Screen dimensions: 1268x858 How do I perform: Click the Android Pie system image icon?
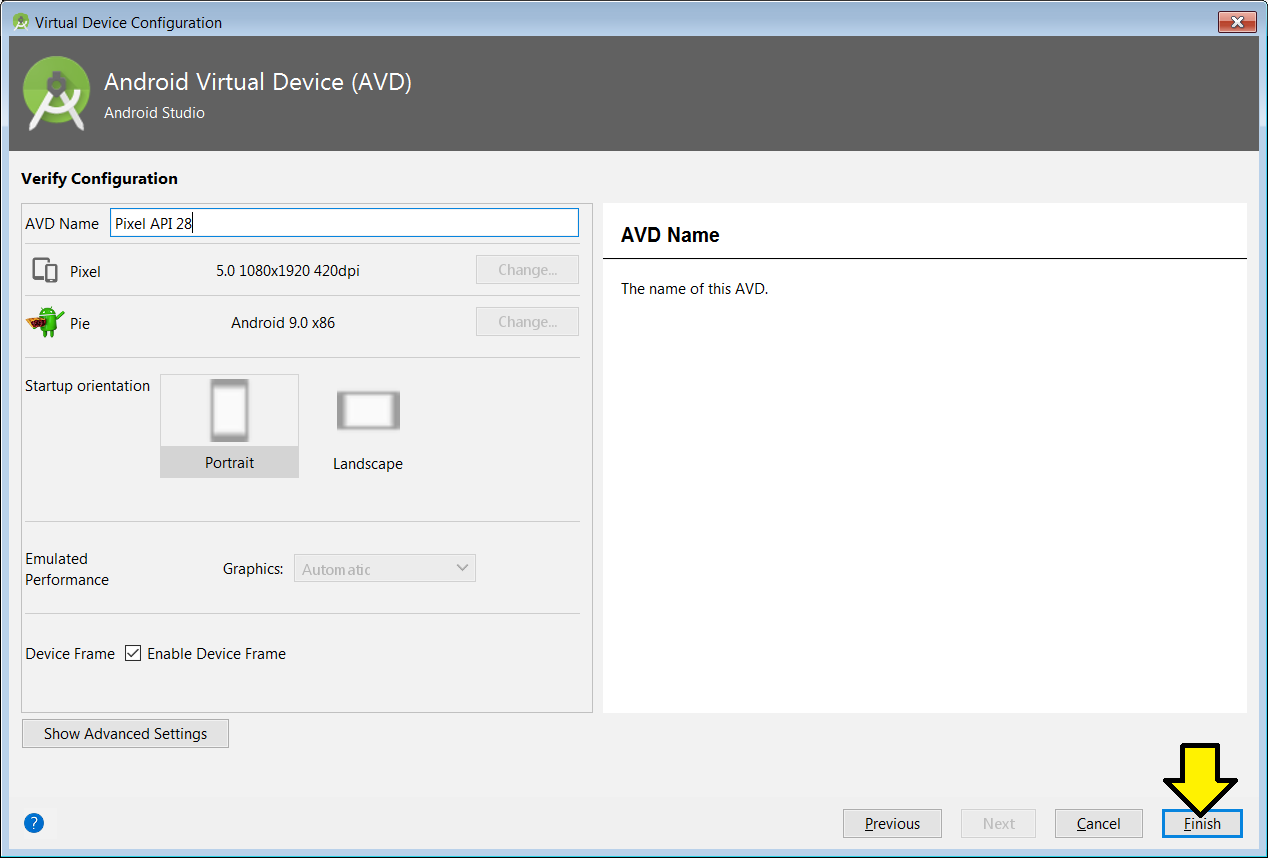click(x=45, y=322)
